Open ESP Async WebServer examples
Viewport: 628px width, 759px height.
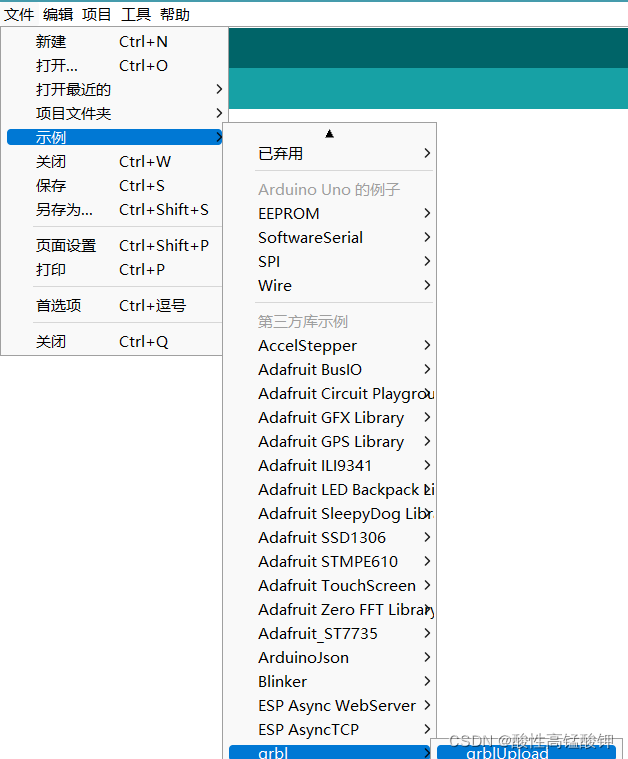(331, 705)
